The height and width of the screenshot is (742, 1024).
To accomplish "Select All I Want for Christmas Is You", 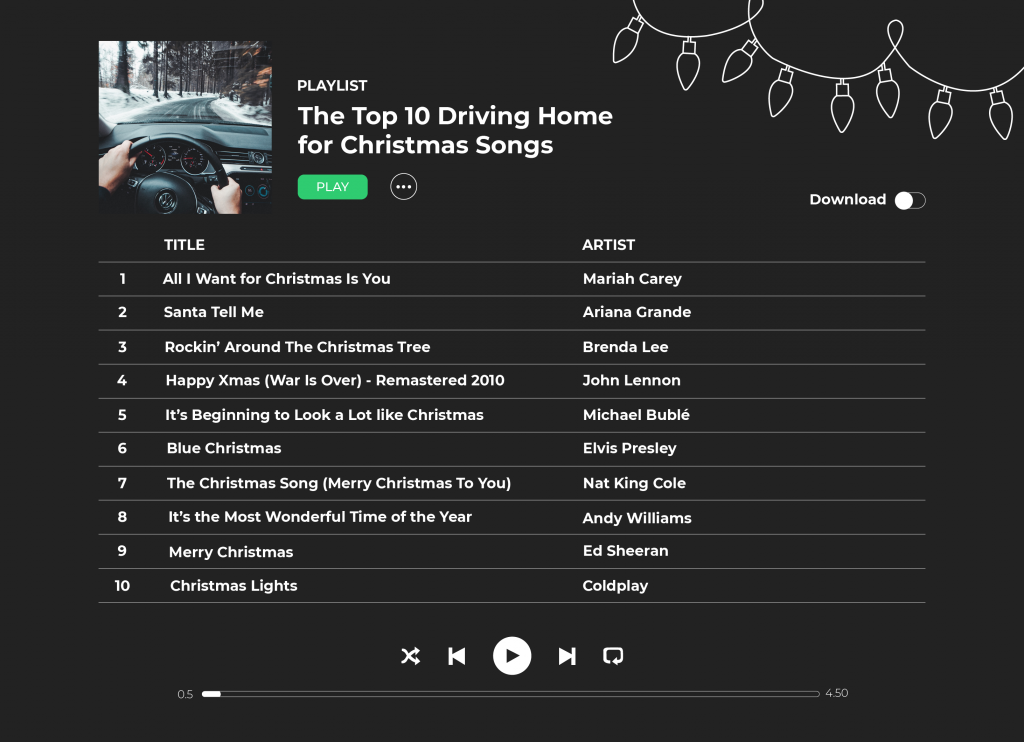I will (x=277, y=279).
